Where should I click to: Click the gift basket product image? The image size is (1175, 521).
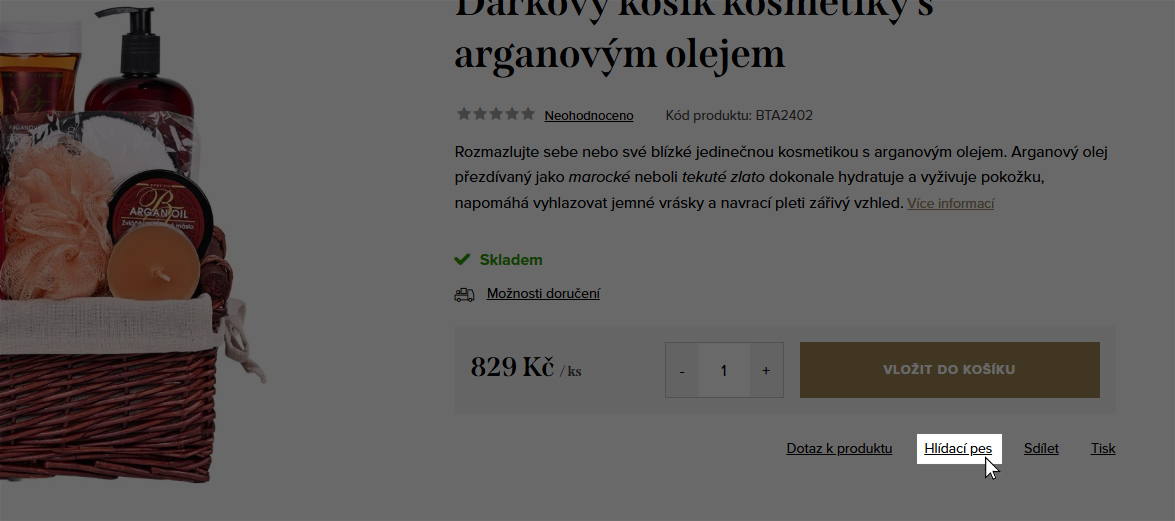[x=127, y=240]
